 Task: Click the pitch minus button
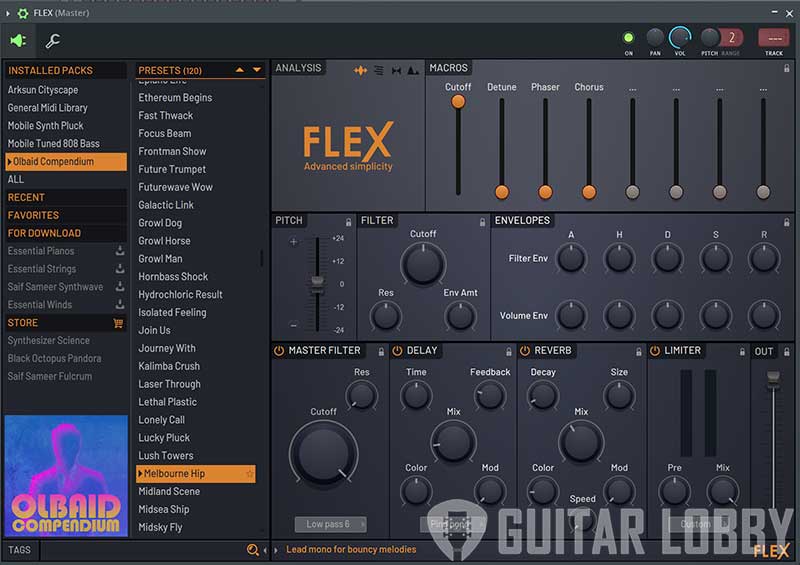[293, 325]
